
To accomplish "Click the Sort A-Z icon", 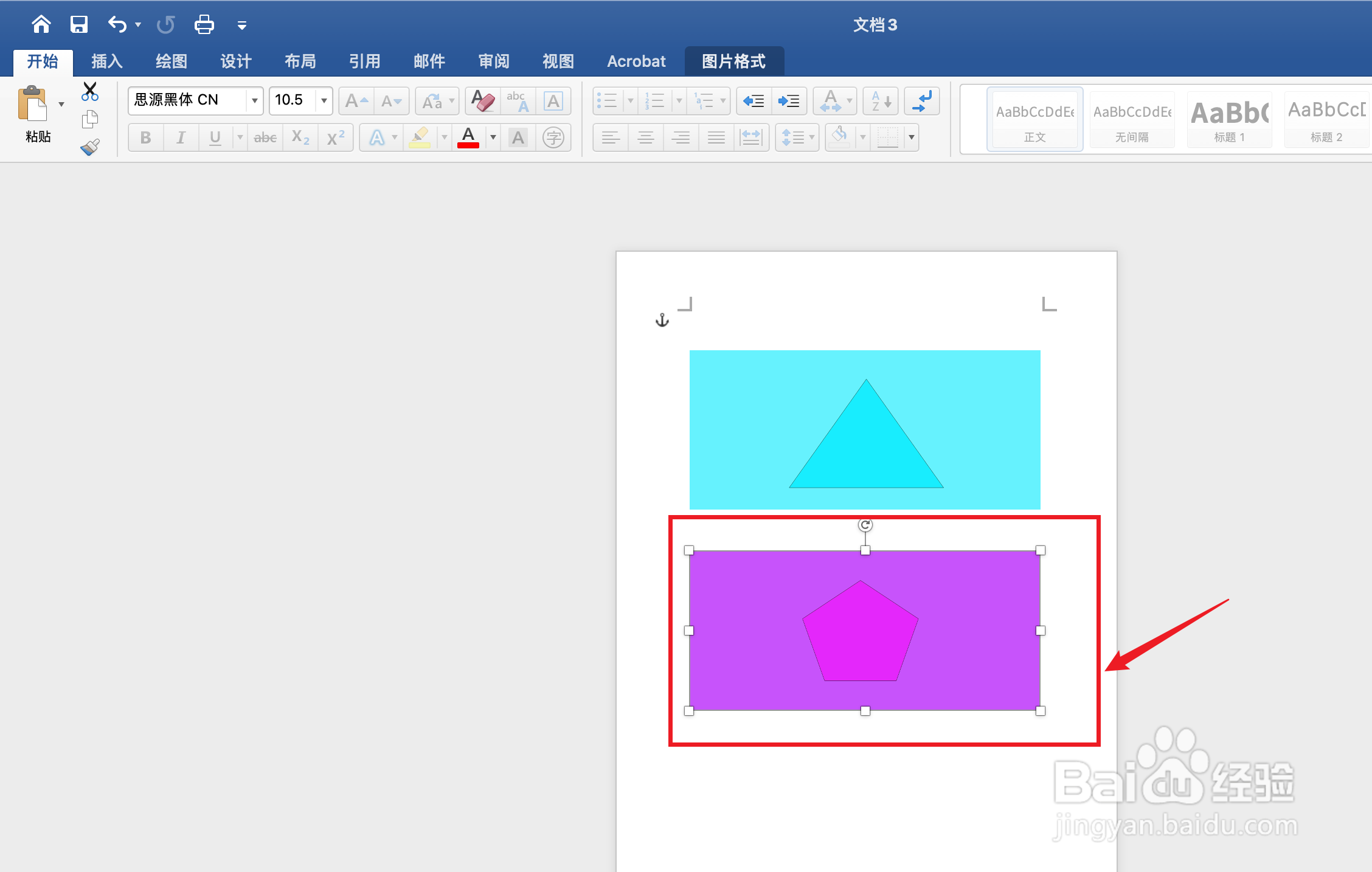I will (x=880, y=100).
